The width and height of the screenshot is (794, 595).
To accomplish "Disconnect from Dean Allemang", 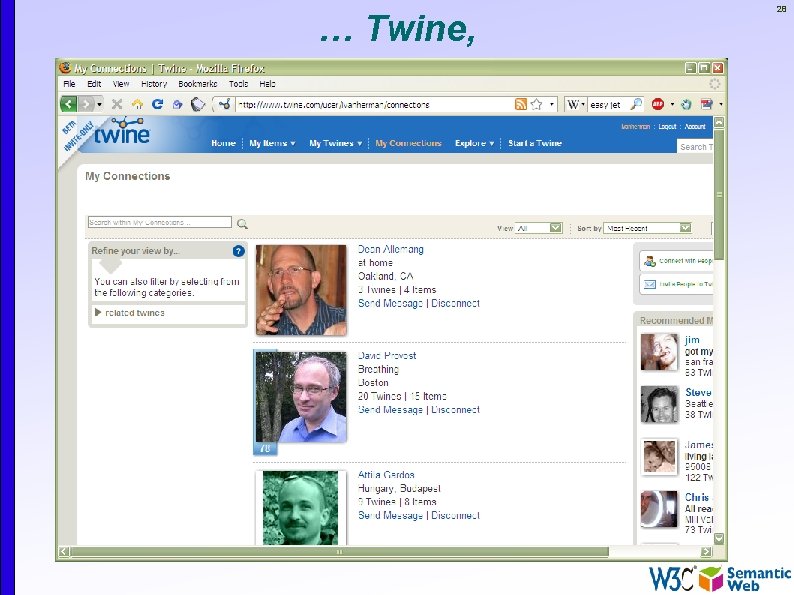I will [455, 303].
